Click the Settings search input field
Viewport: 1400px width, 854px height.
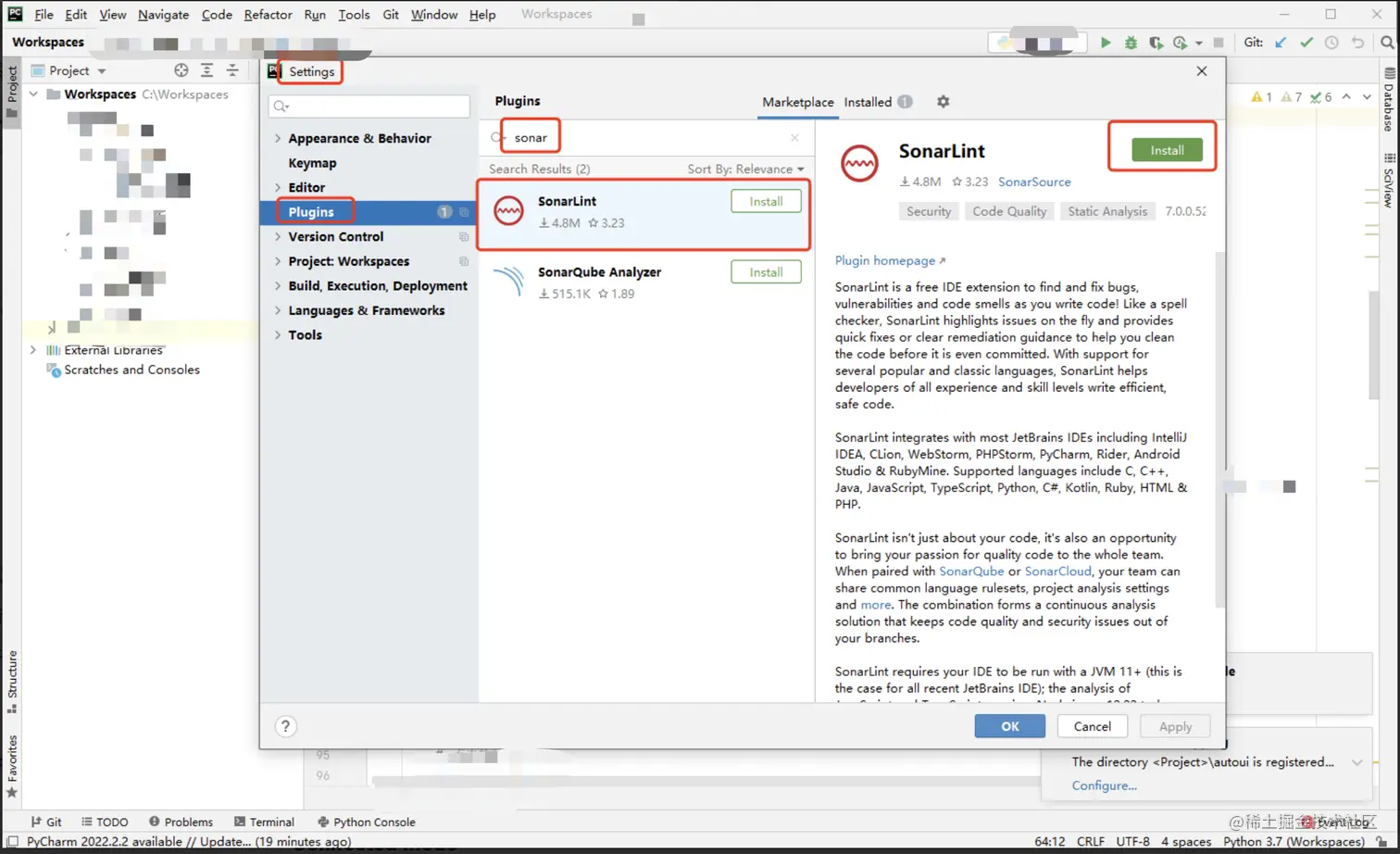(369, 106)
